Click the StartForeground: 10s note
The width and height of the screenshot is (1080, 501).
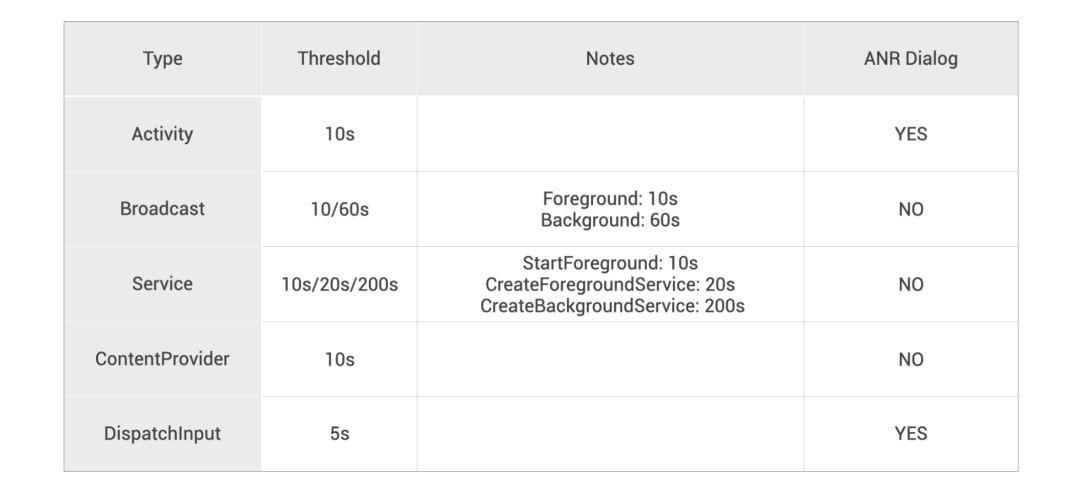(x=610, y=264)
